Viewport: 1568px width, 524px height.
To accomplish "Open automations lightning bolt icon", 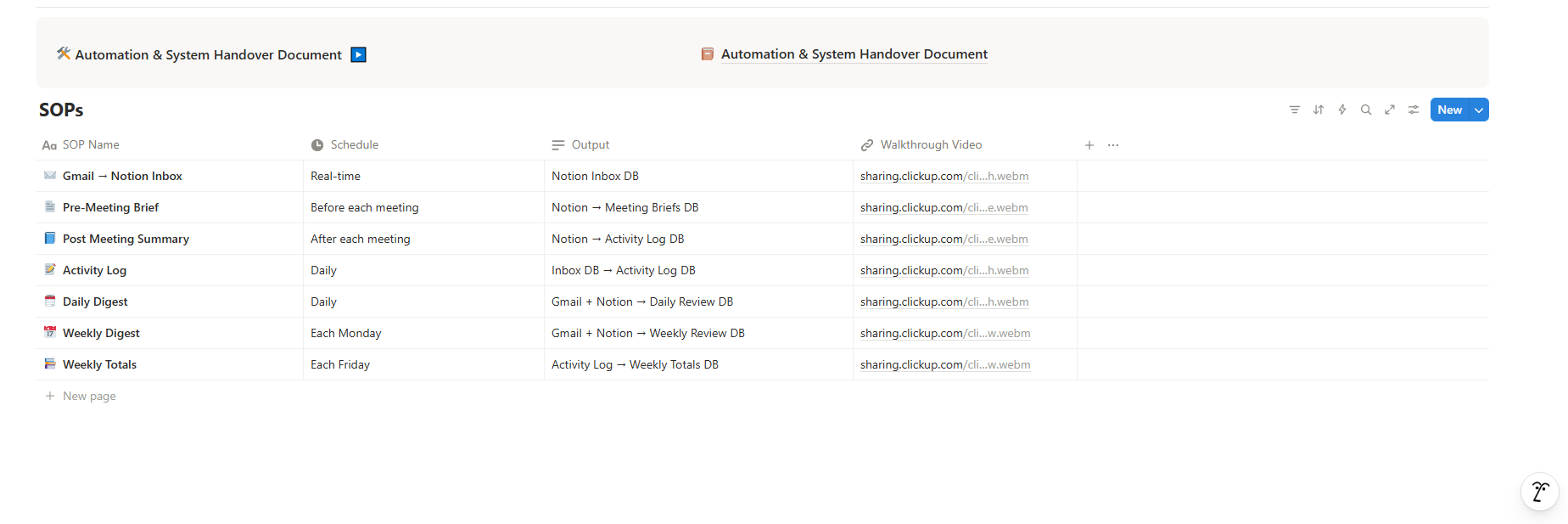I will point(1342,110).
